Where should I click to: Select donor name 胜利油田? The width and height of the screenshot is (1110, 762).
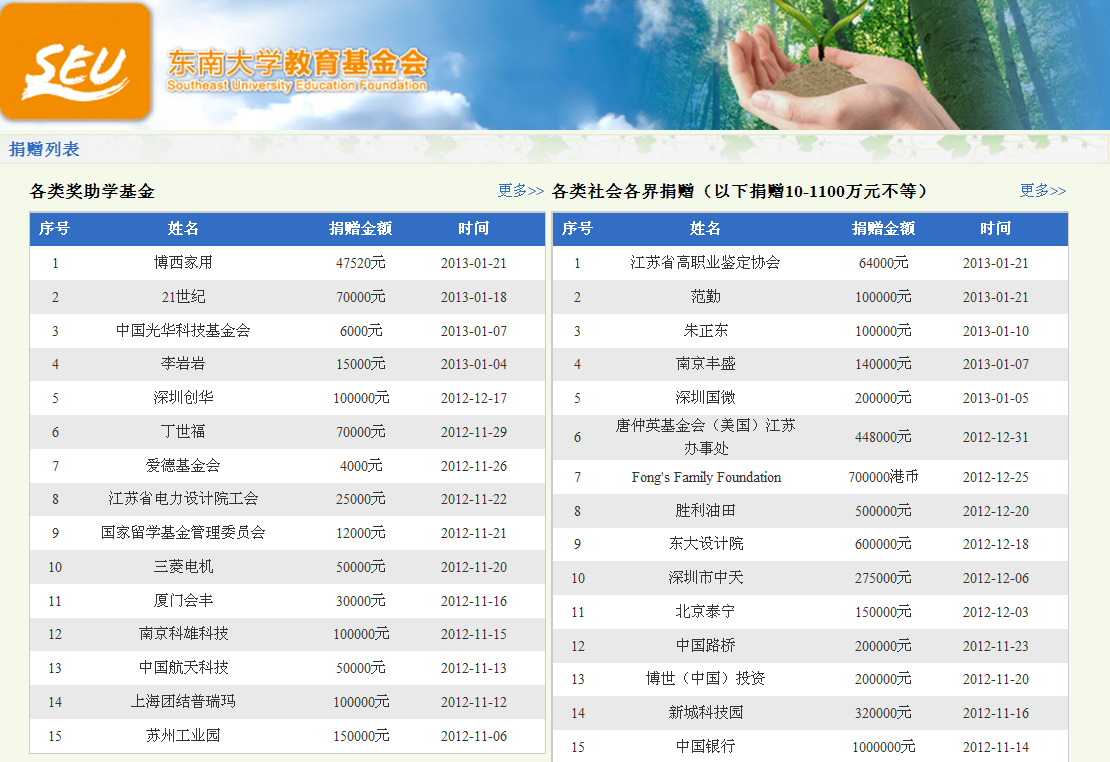tap(706, 511)
